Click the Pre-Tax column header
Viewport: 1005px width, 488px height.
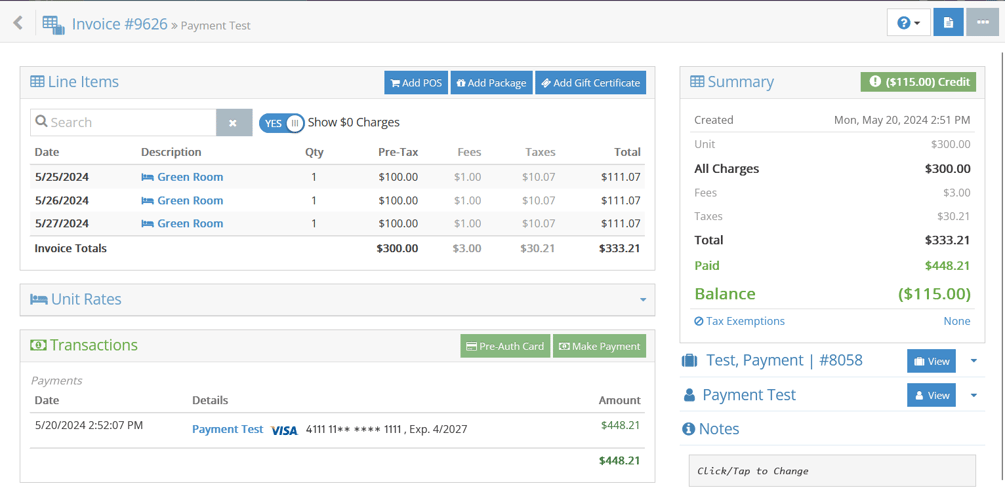(x=397, y=152)
